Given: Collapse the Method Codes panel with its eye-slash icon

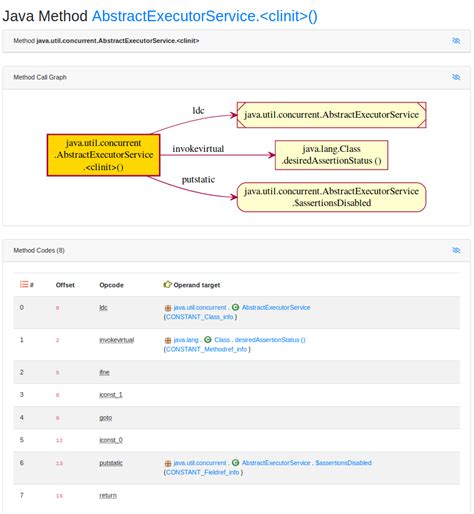Looking at the screenshot, I should [456, 250].
